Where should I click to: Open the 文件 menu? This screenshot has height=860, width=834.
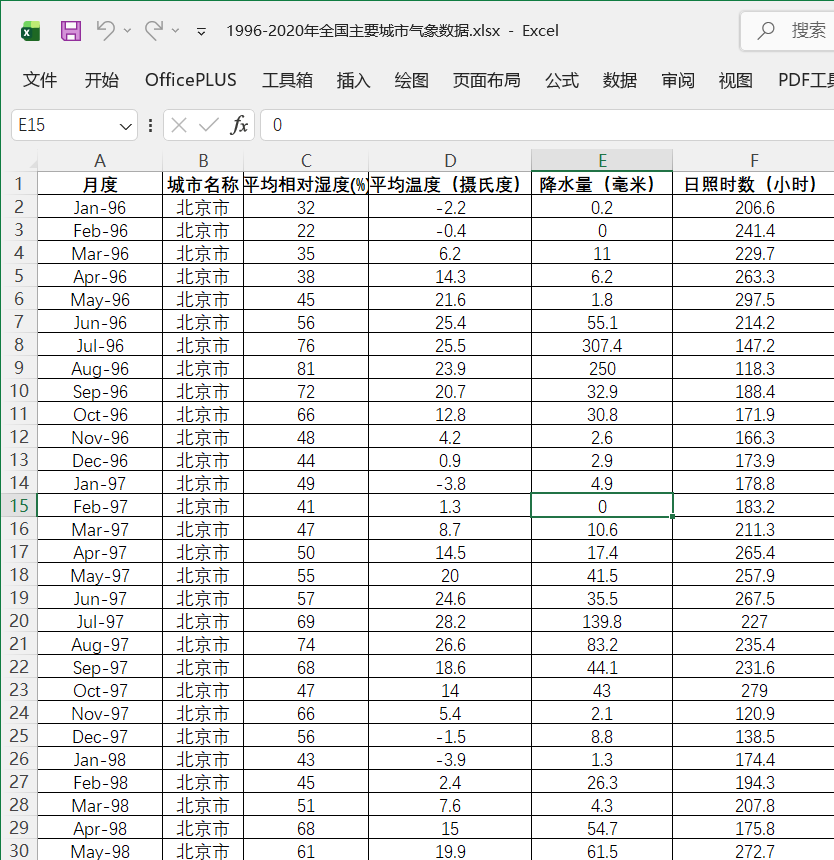coord(40,80)
